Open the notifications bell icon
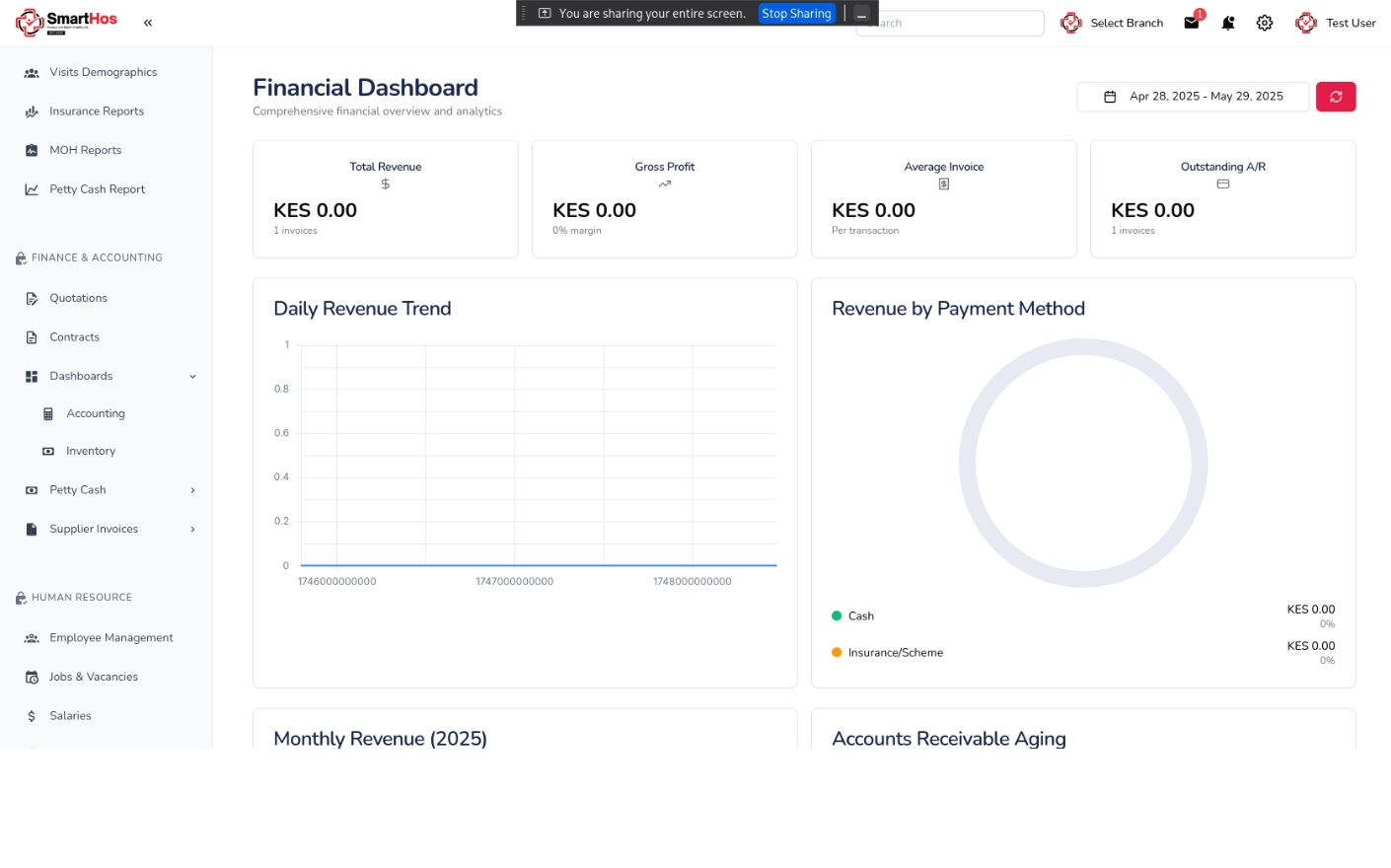 pyautogui.click(x=1228, y=23)
